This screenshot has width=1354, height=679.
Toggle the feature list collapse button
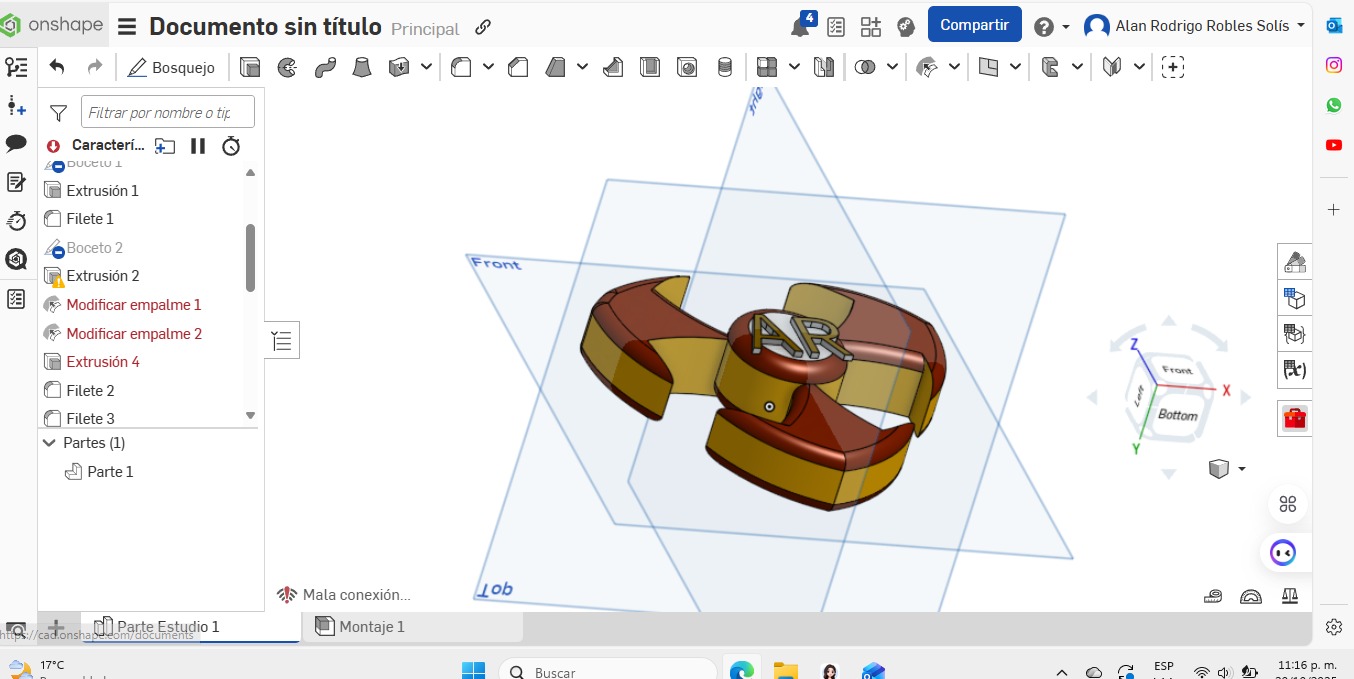click(x=282, y=341)
